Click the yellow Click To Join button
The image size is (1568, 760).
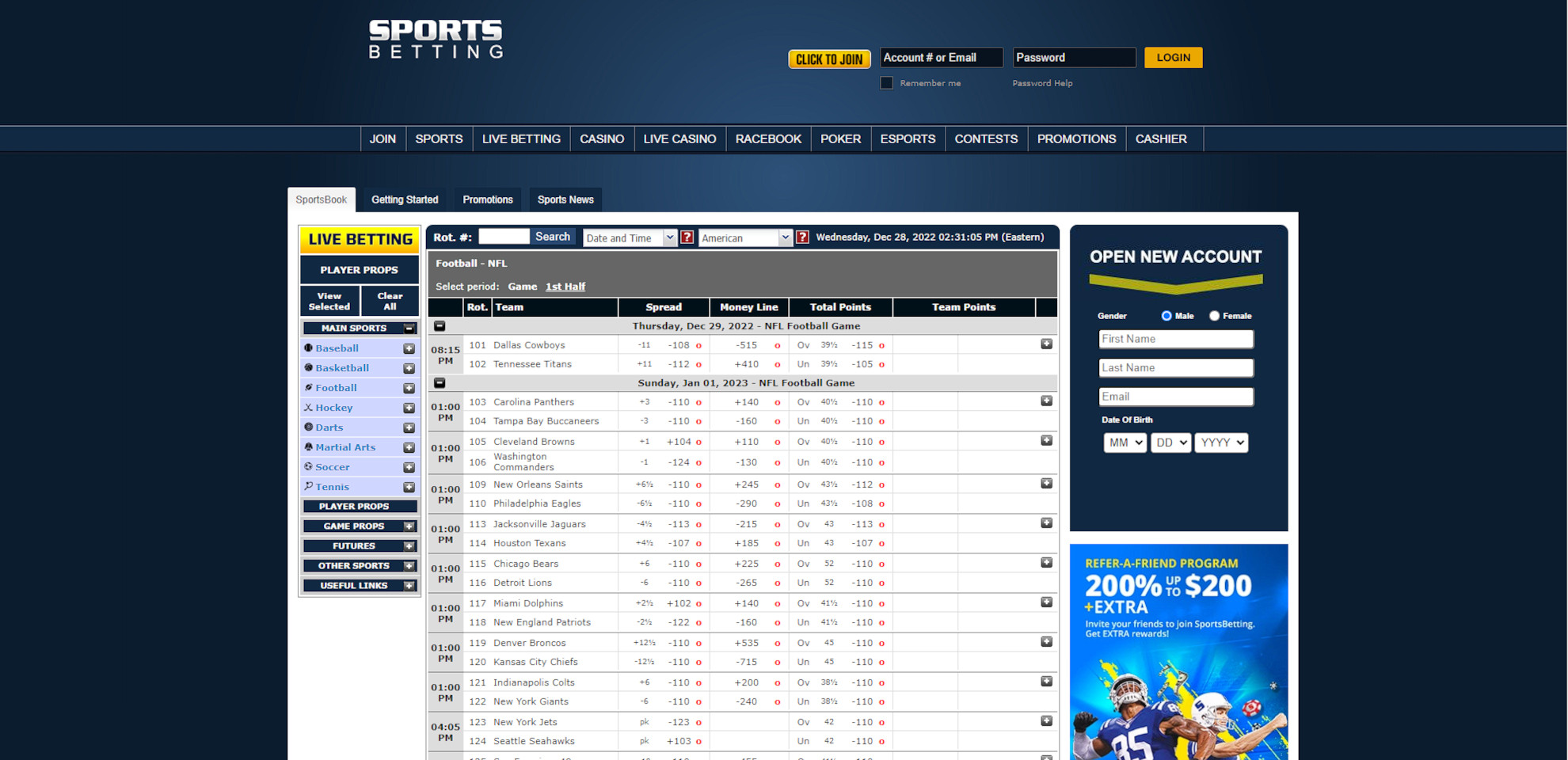(829, 59)
